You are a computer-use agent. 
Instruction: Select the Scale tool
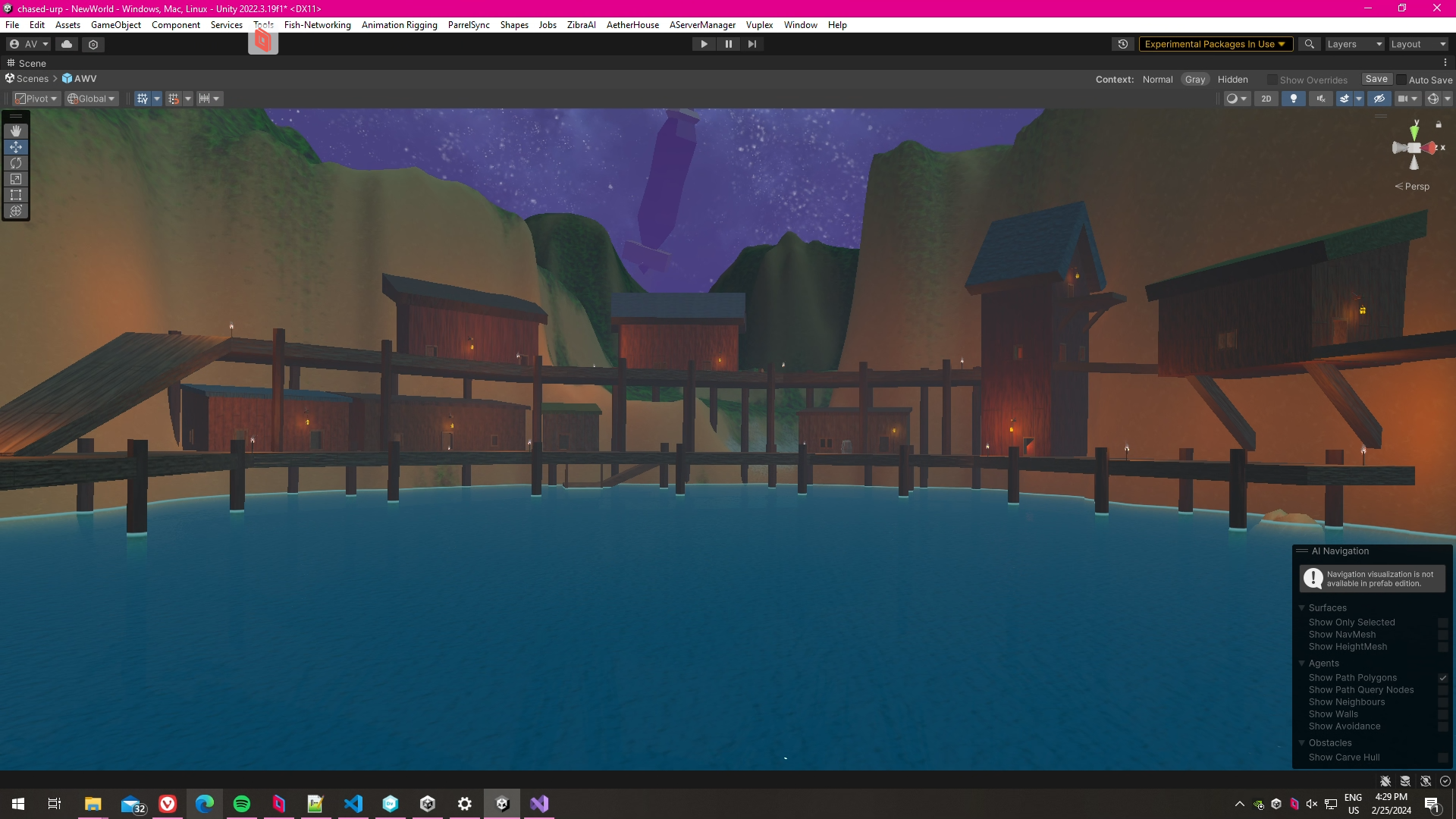(x=16, y=179)
